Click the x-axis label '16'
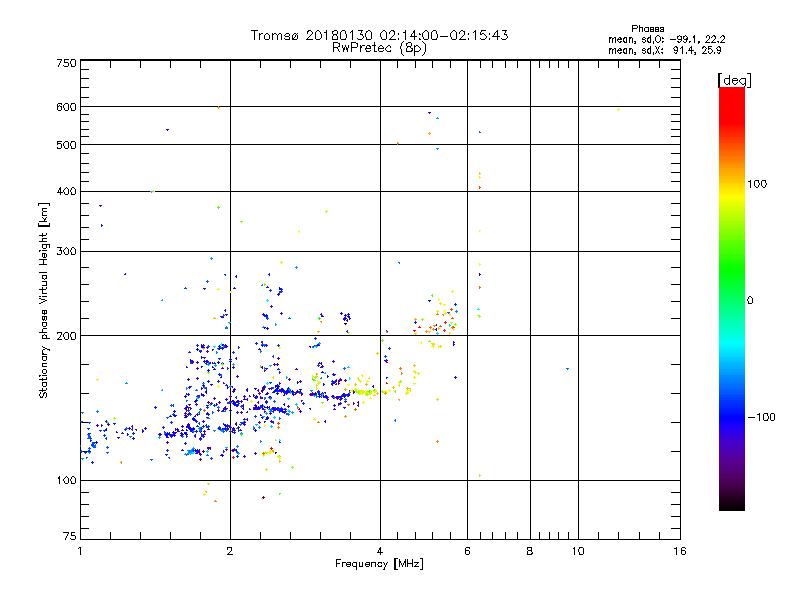Screen dimensions: 800x600 tap(680, 551)
